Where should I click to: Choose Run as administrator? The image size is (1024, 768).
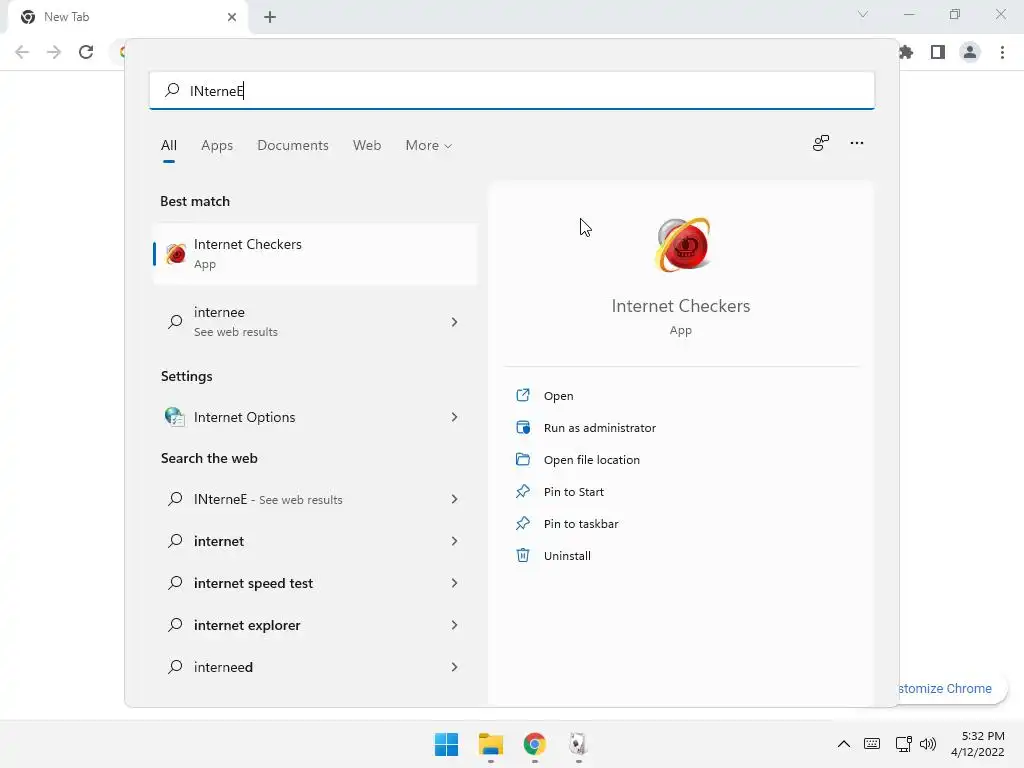tap(600, 428)
